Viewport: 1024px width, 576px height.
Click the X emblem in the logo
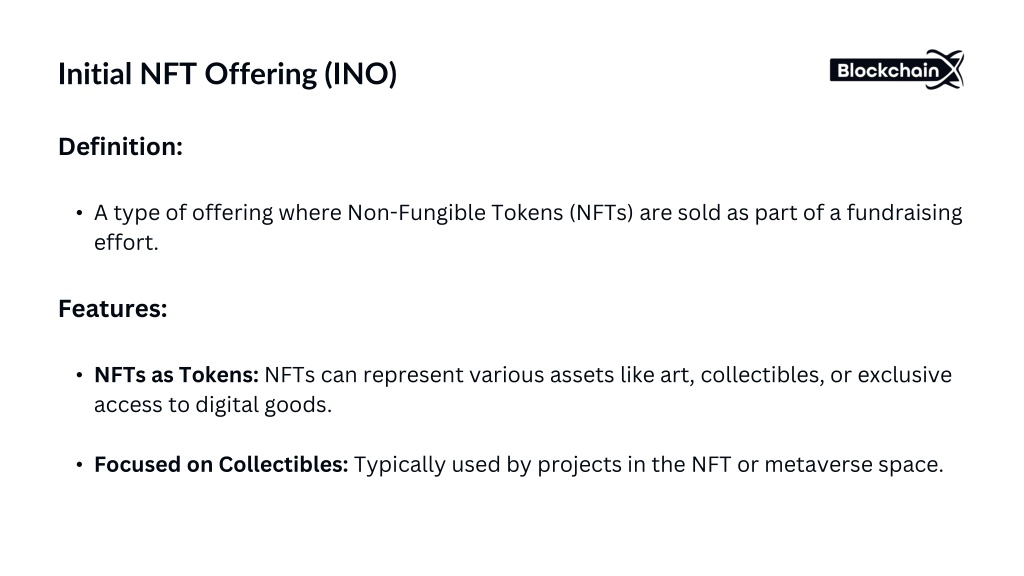tap(946, 69)
